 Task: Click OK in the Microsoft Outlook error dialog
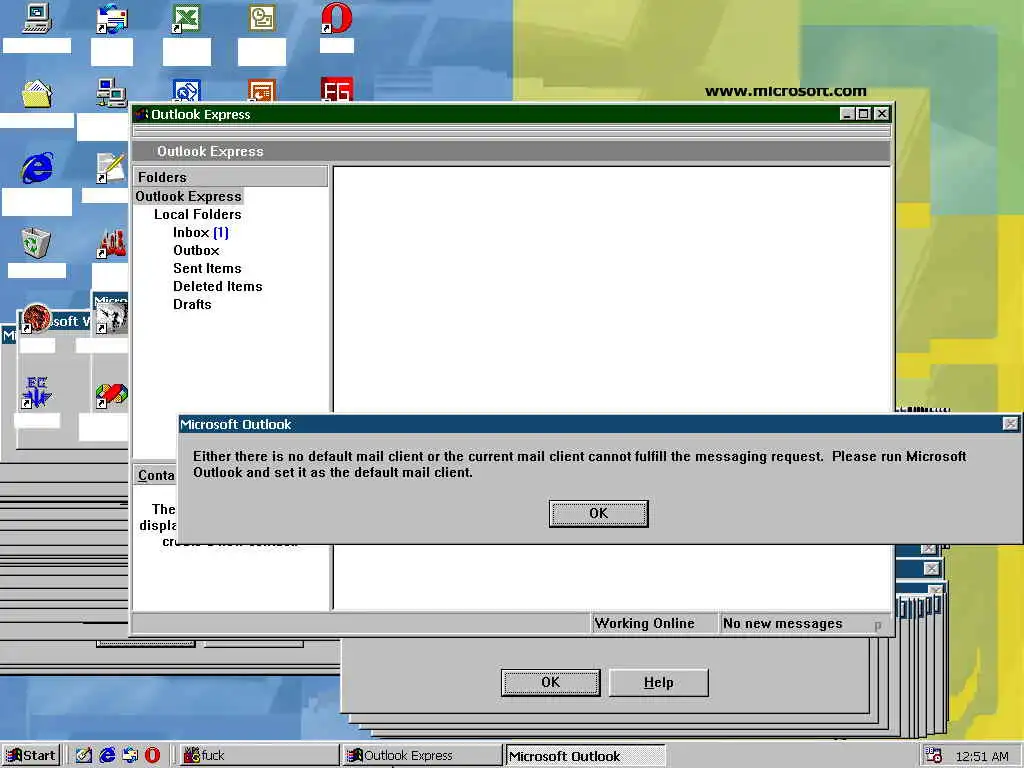598,513
